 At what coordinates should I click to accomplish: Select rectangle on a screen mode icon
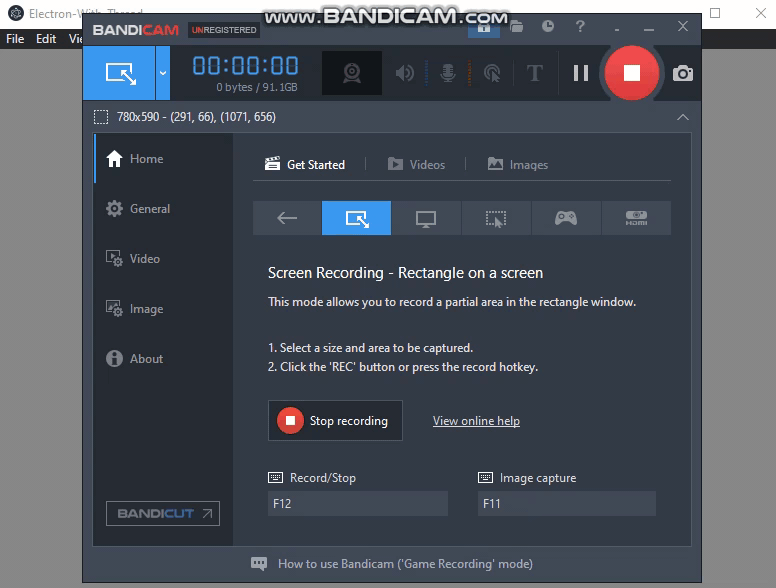(356, 218)
